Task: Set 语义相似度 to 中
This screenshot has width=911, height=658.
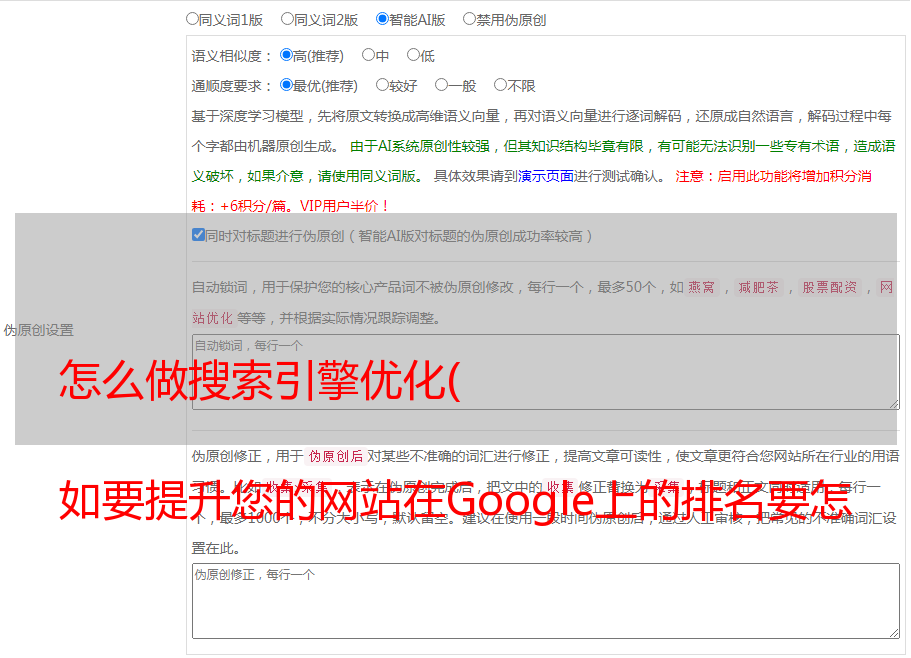Action: click(x=368, y=56)
